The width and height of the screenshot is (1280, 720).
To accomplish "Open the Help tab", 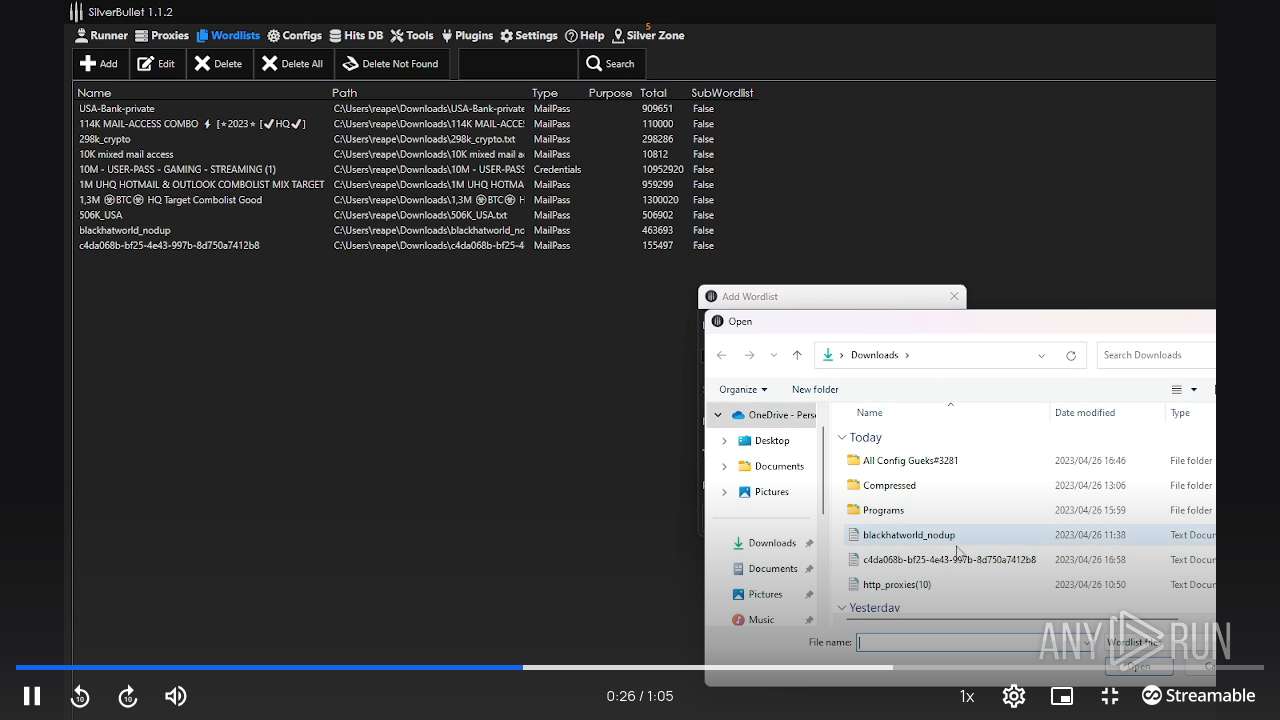I will pos(585,35).
